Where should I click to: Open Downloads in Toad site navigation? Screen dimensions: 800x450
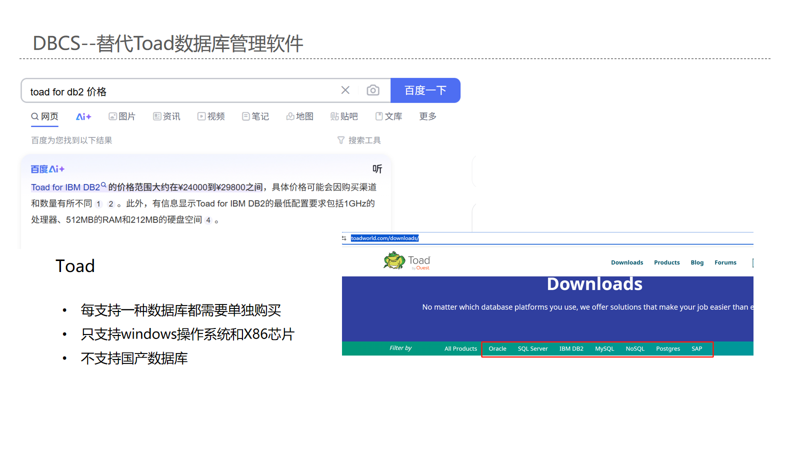click(x=627, y=263)
